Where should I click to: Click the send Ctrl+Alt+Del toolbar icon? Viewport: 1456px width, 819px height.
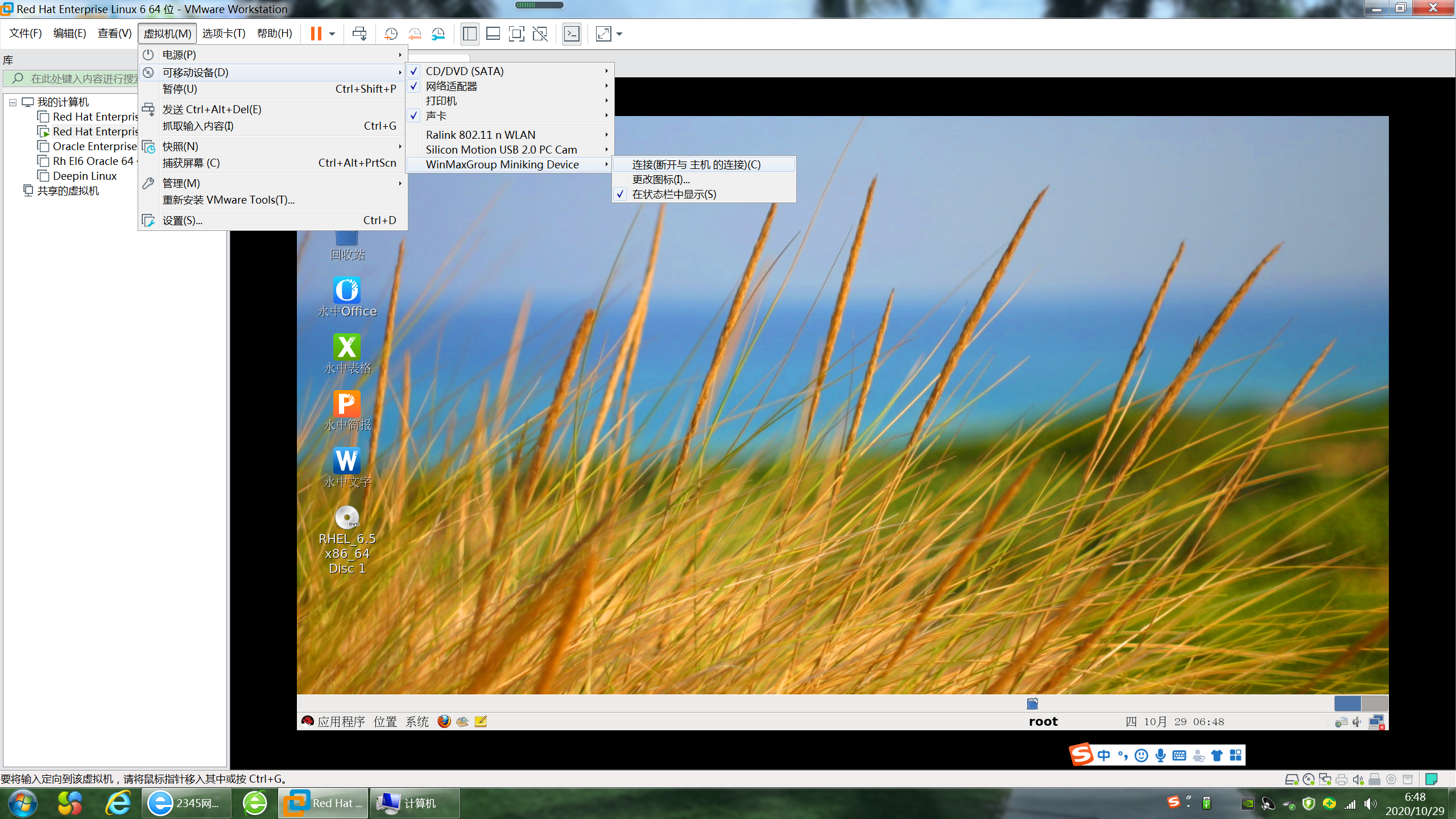[359, 34]
